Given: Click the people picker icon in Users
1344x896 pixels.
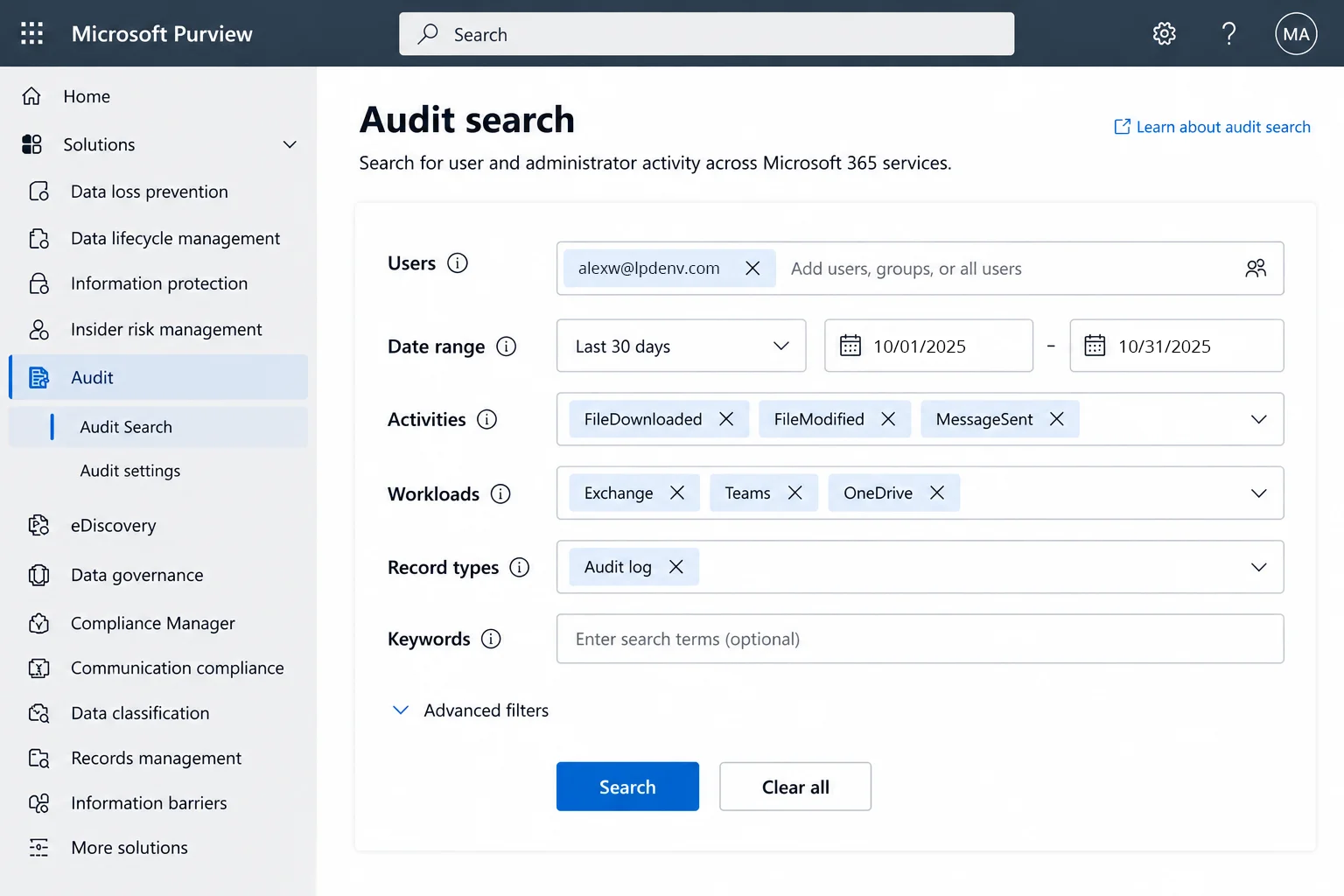Looking at the screenshot, I should click(1256, 269).
